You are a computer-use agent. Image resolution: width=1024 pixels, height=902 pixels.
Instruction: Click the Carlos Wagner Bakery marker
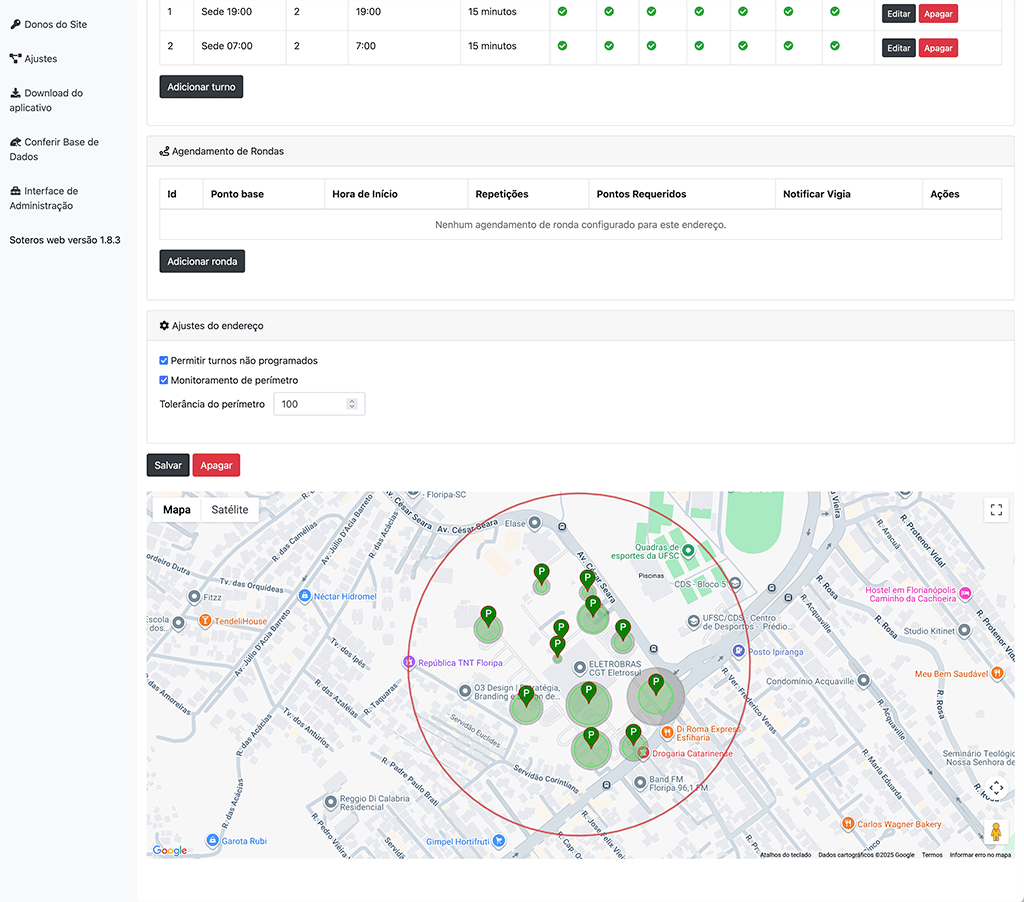[x=848, y=824]
